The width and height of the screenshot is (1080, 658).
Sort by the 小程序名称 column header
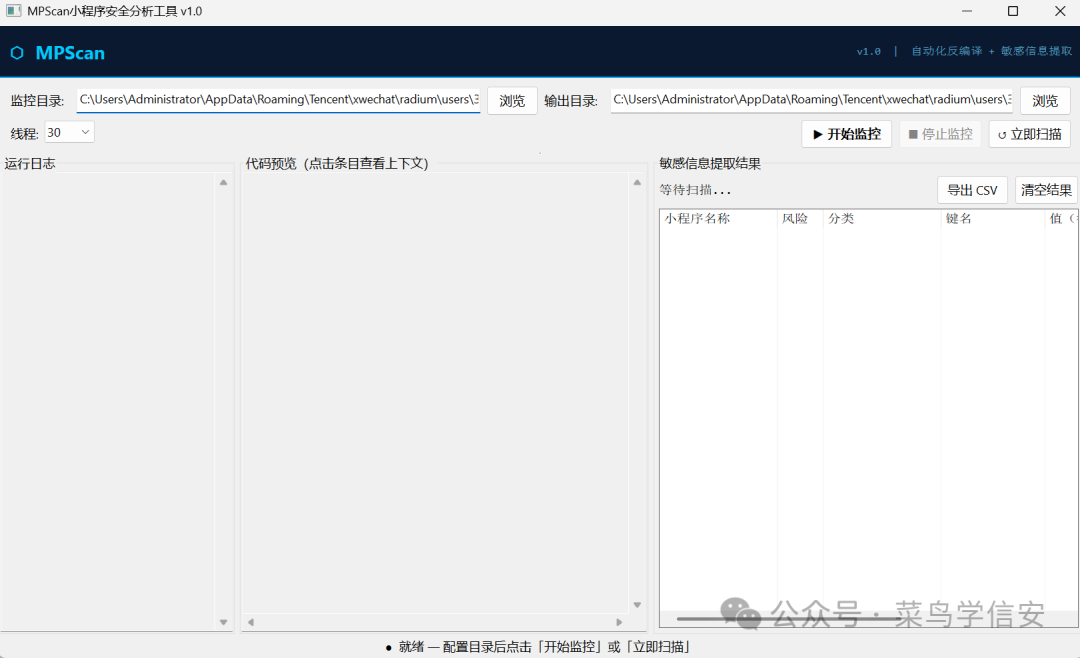[x=718, y=218]
